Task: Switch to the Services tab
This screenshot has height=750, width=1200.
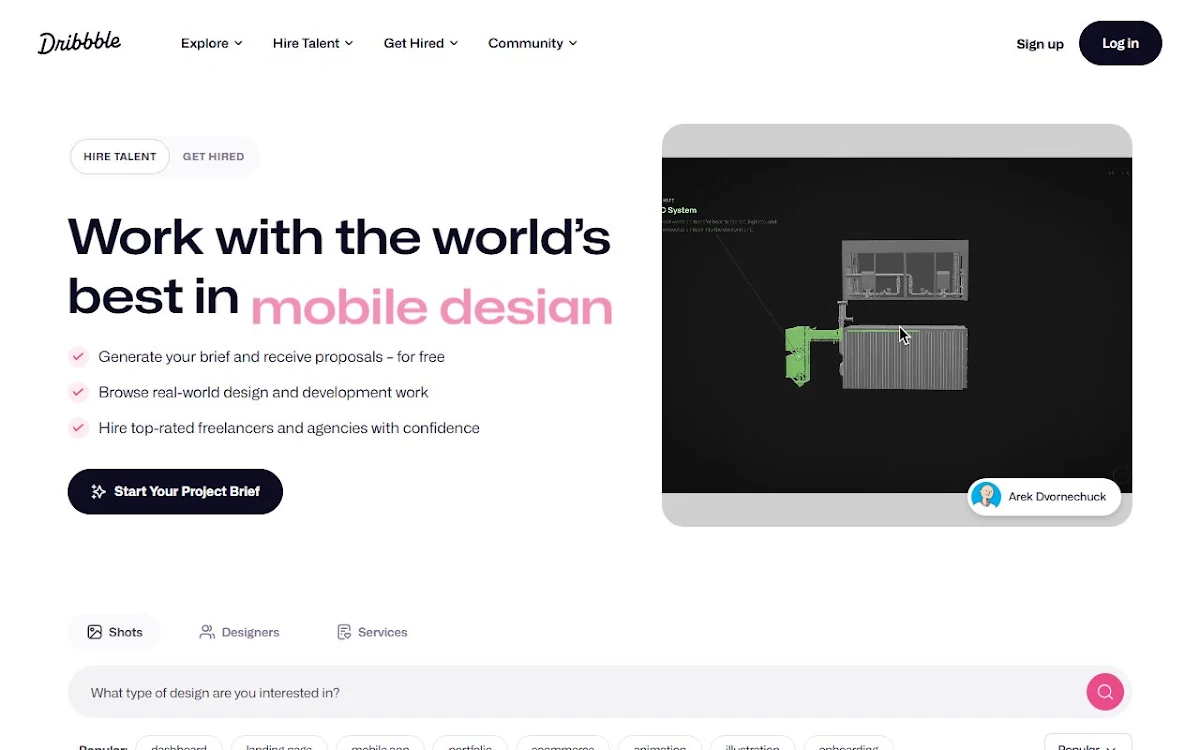Action: 372,632
